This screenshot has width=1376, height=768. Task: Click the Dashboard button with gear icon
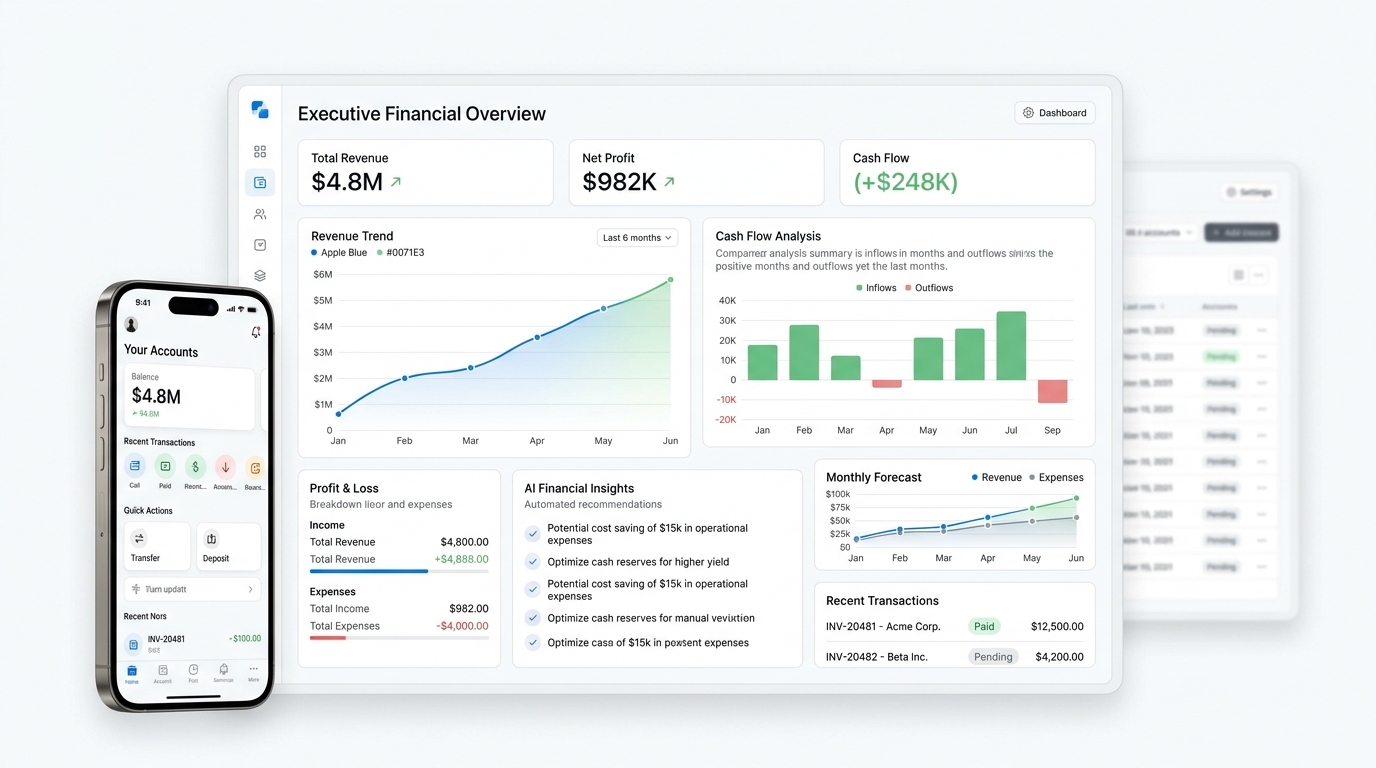[1055, 113]
